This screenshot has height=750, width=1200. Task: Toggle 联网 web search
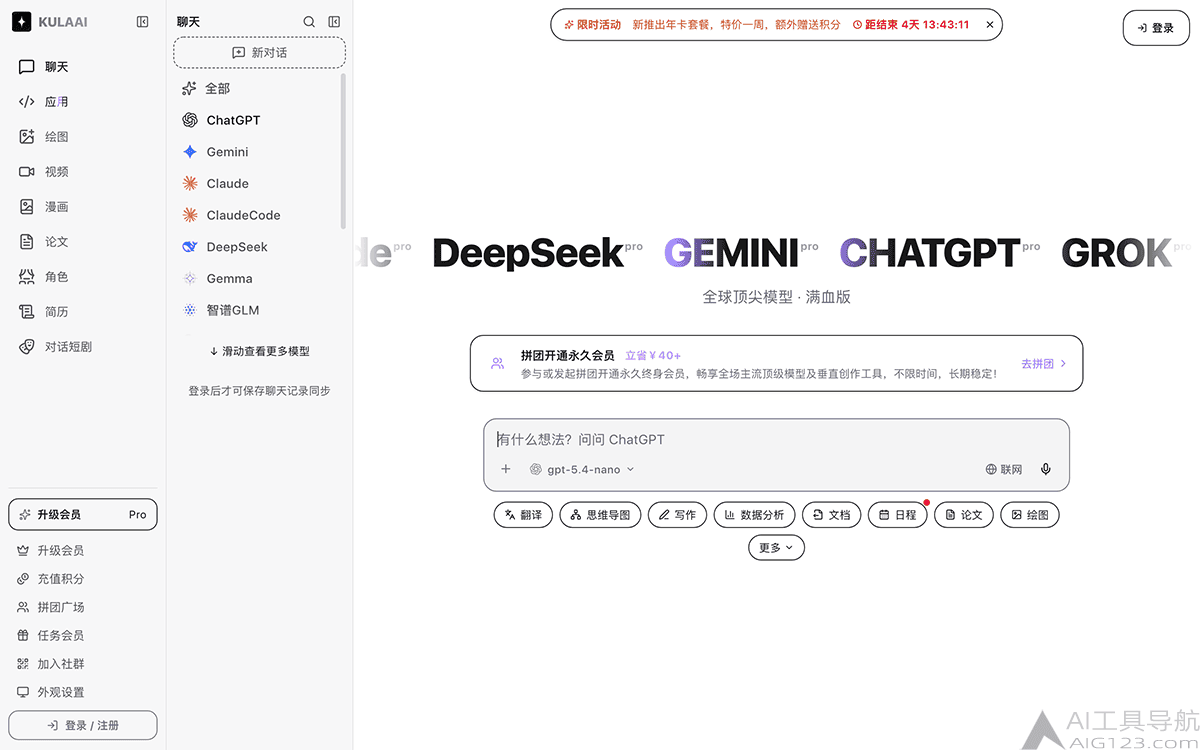click(1004, 469)
